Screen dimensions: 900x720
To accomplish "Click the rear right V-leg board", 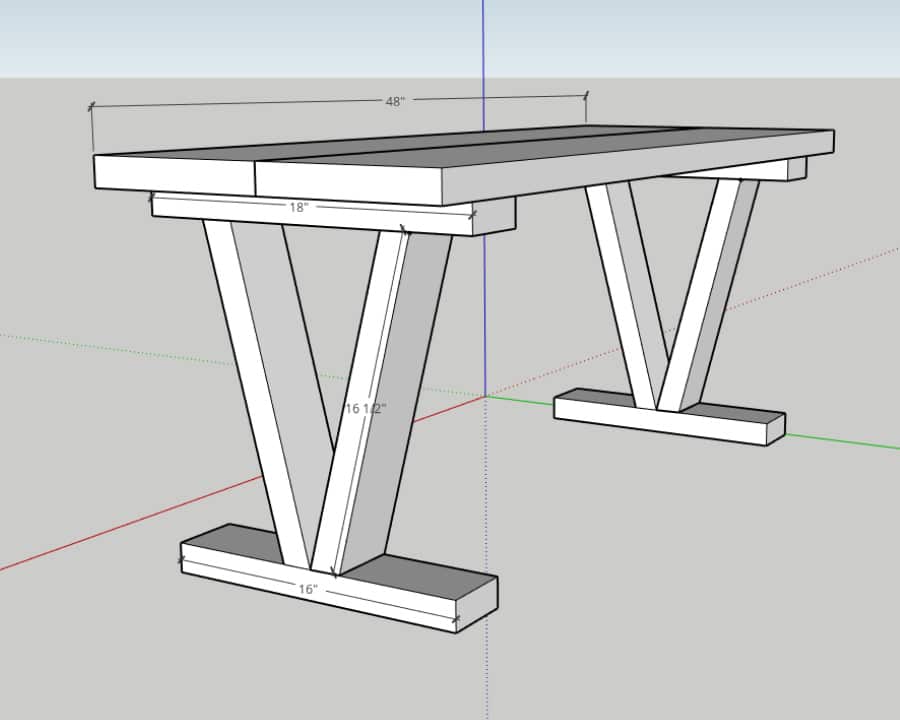I will pyautogui.click(x=709, y=293).
